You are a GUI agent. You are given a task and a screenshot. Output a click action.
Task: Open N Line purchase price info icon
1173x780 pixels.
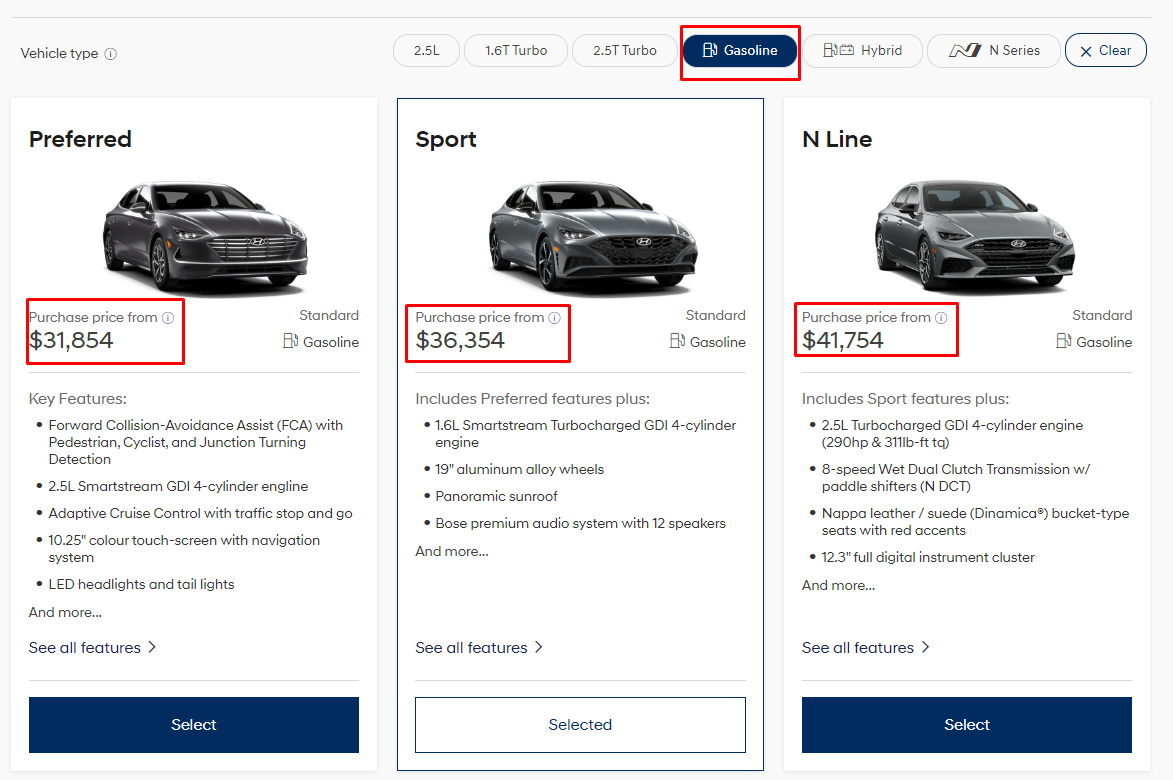click(x=941, y=318)
